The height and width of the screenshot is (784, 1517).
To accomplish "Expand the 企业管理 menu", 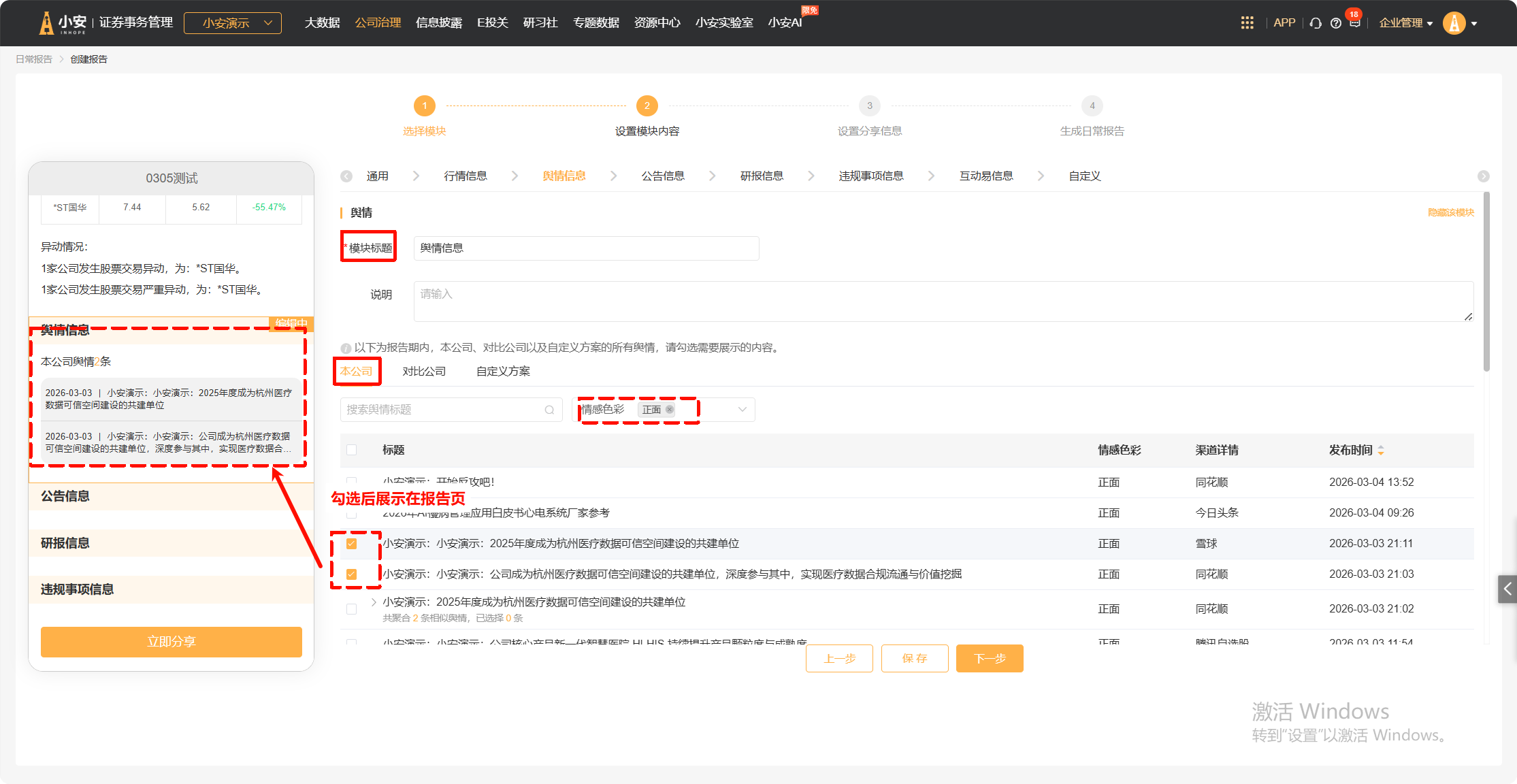I will (1405, 23).
